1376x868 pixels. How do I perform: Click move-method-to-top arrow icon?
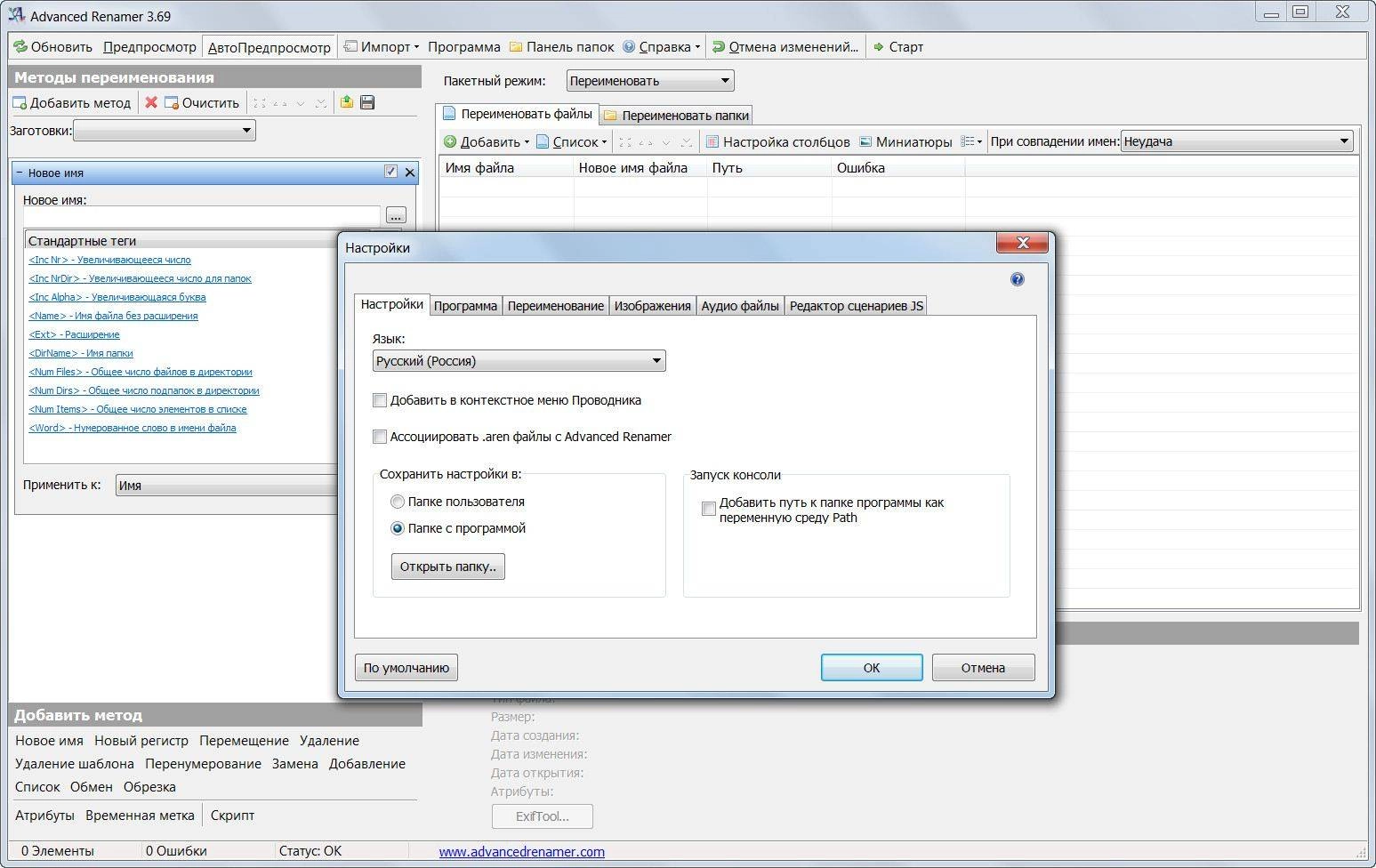coord(260,103)
